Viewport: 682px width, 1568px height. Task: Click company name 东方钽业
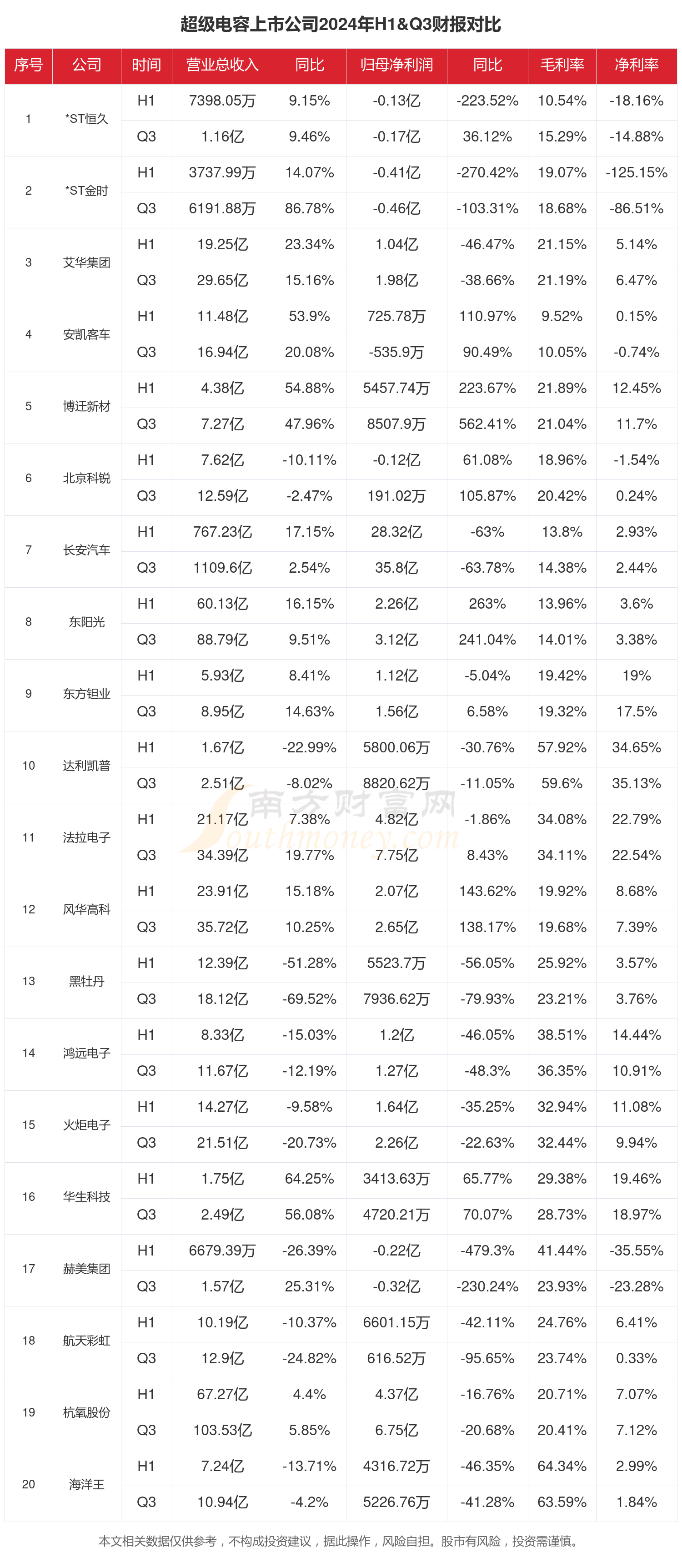[x=86, y=693]
